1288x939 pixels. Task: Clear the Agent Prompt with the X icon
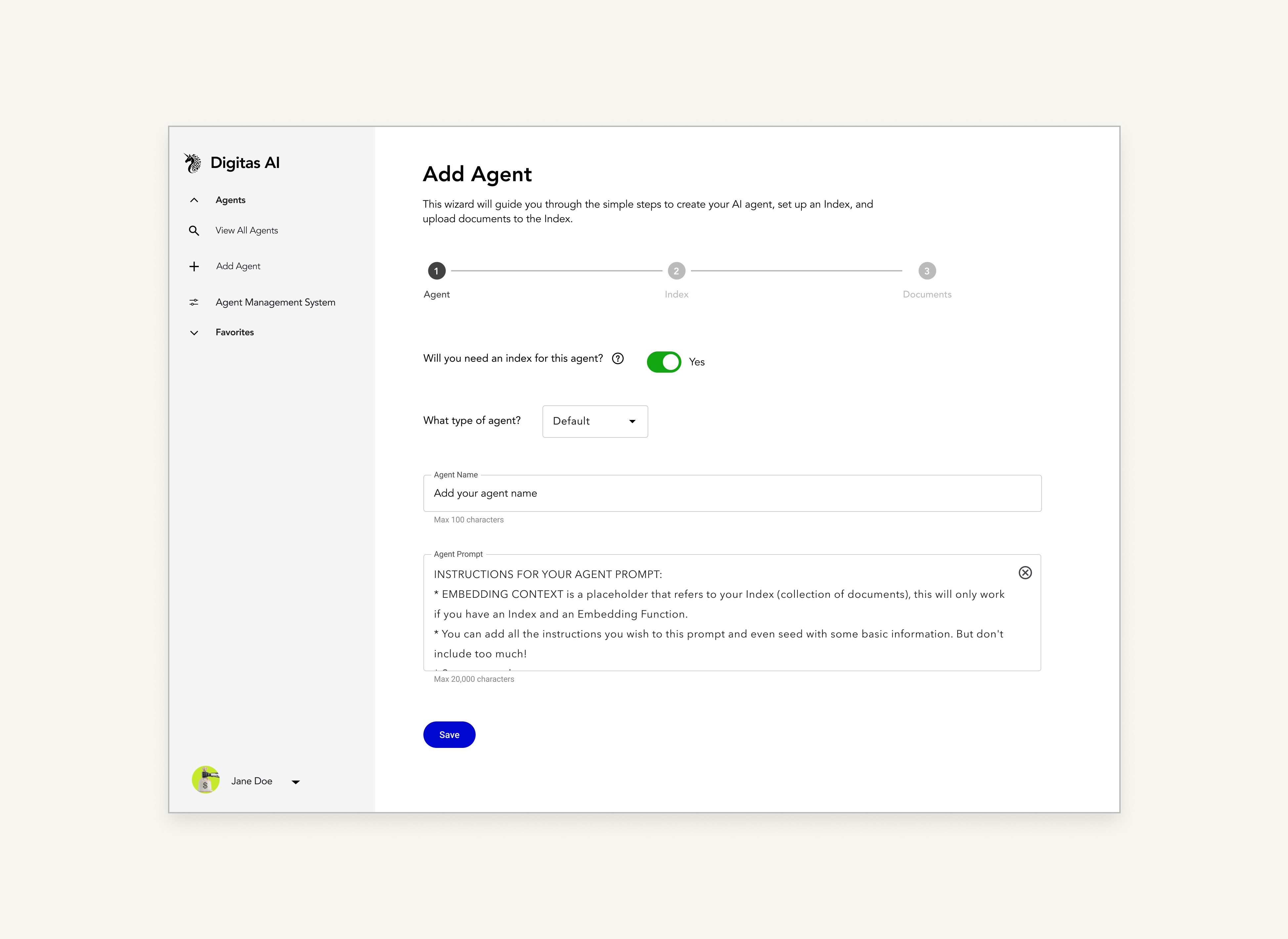[1025, 573]
